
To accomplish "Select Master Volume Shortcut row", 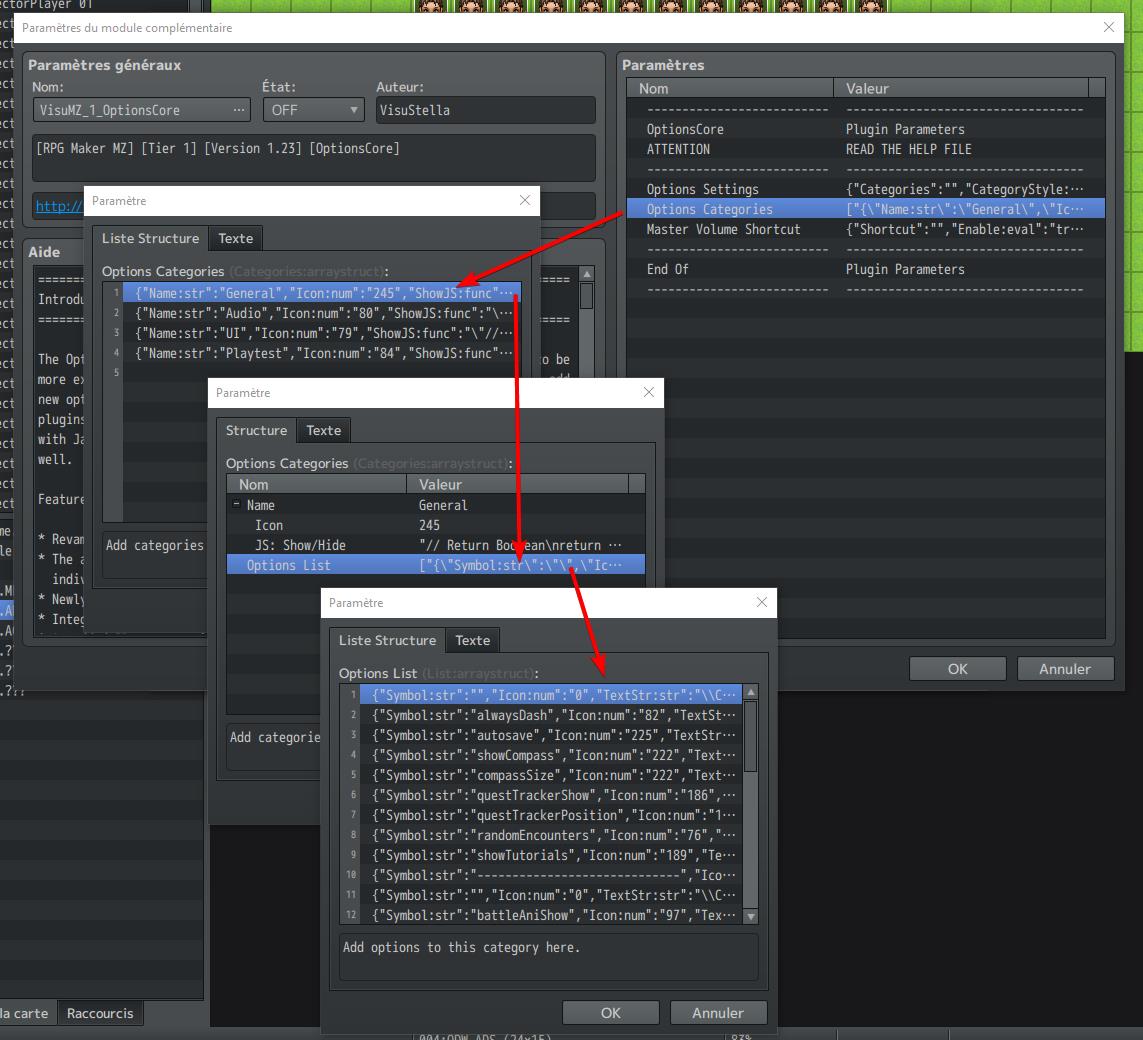I will pos(865,230).
